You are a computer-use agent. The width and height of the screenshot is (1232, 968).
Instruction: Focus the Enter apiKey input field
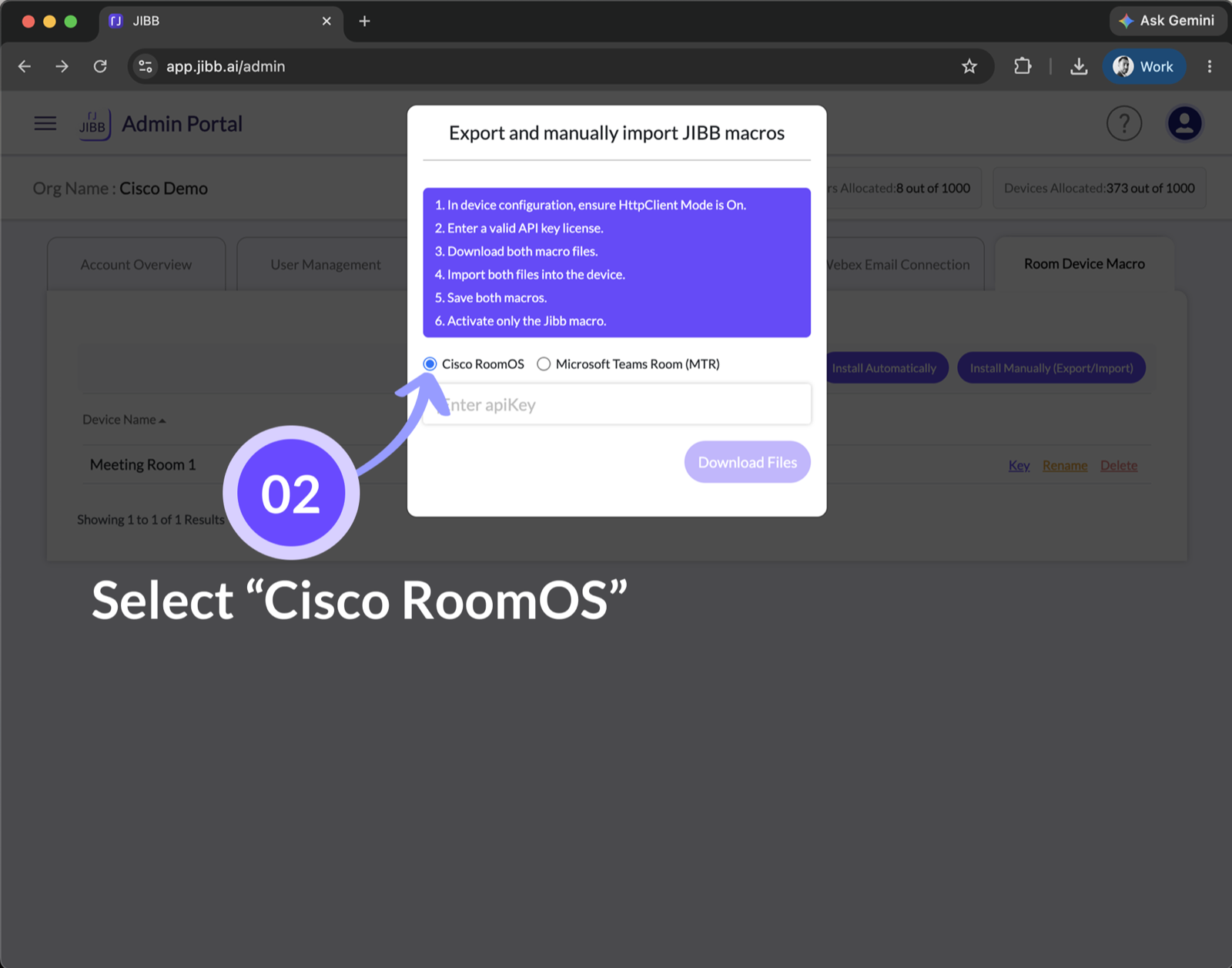[x=617, y=404]
